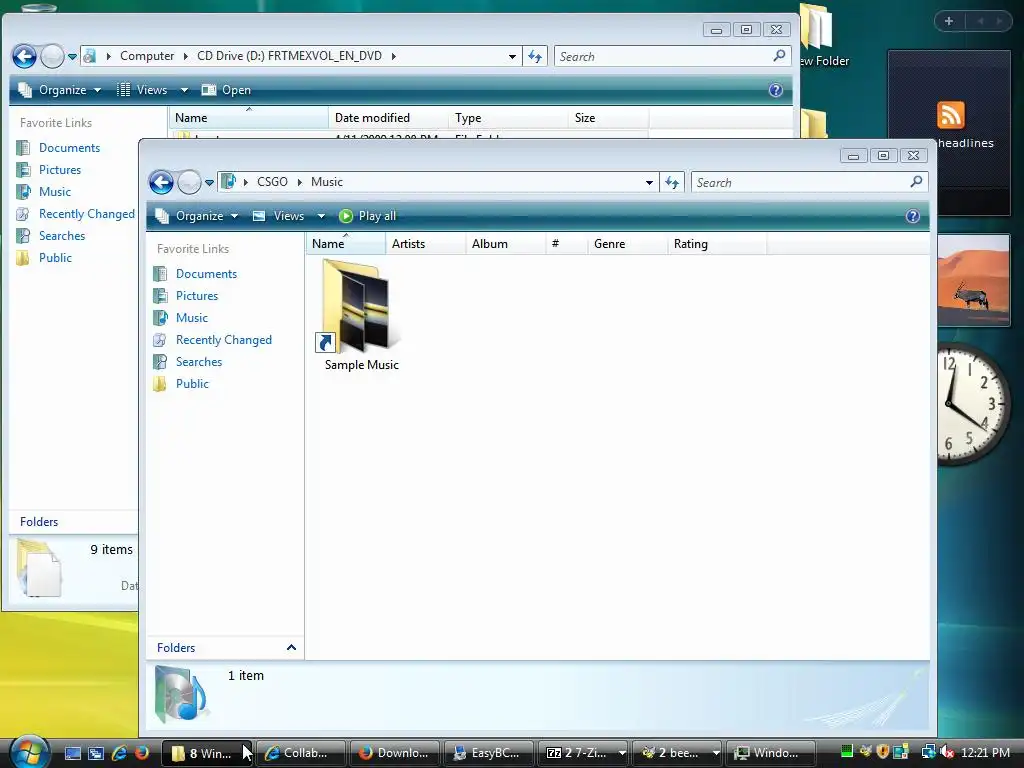Click Back arrow in CD Drive window
1024x768 pixels.
pos(24,56)
